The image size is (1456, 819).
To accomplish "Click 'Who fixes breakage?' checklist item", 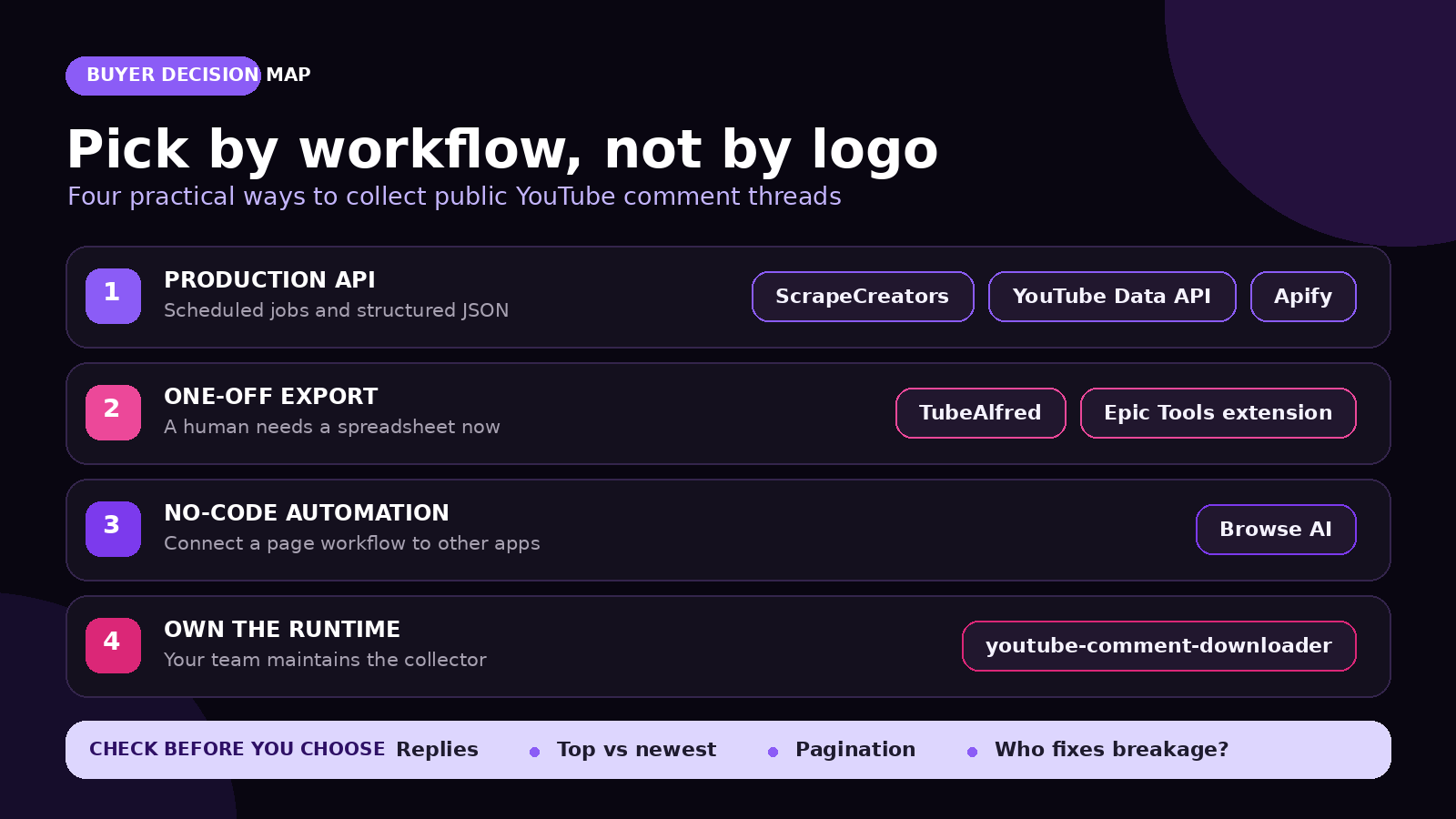I will [1111, 750].
